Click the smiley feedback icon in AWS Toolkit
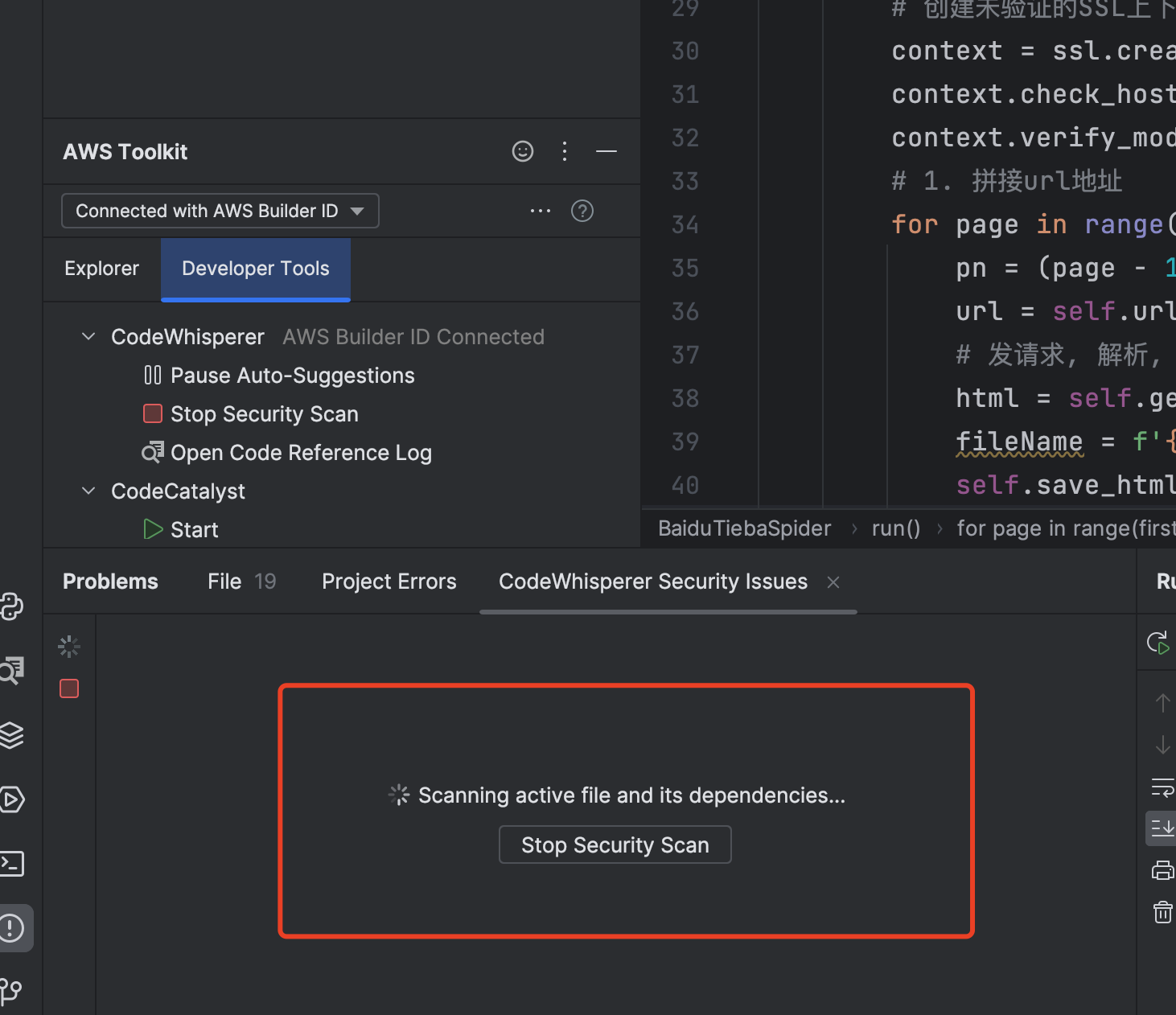Screen dimensions: 1176x1015 click(x=523, y=151)
